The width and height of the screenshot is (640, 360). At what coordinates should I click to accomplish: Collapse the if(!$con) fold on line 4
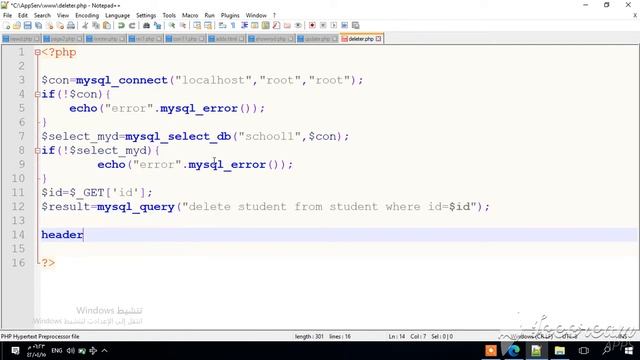pos(37,94)
